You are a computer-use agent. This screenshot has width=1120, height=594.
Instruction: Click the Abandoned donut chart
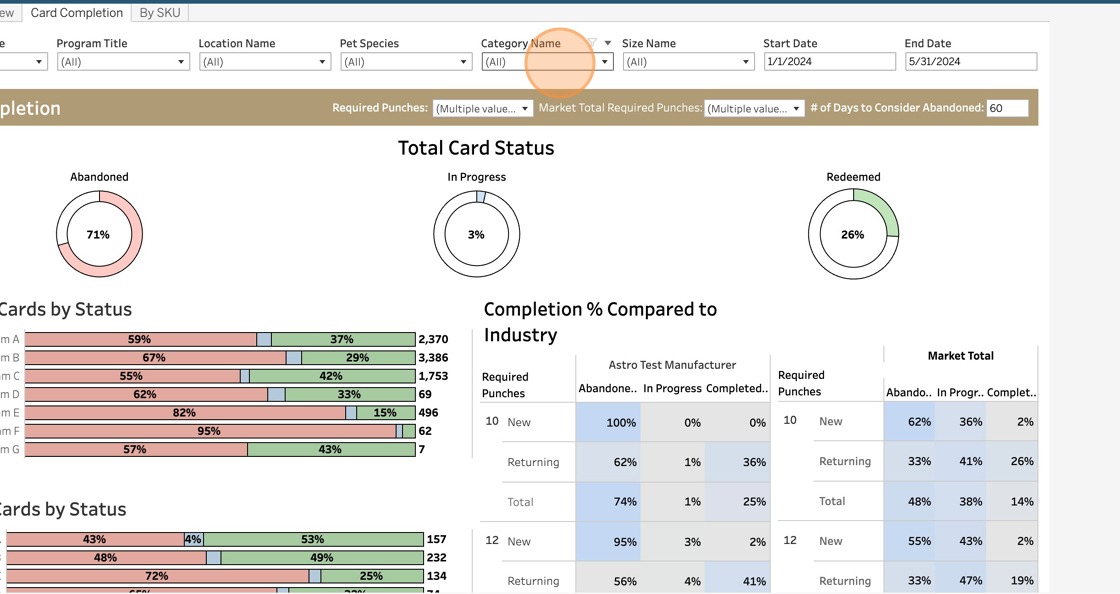99,235
